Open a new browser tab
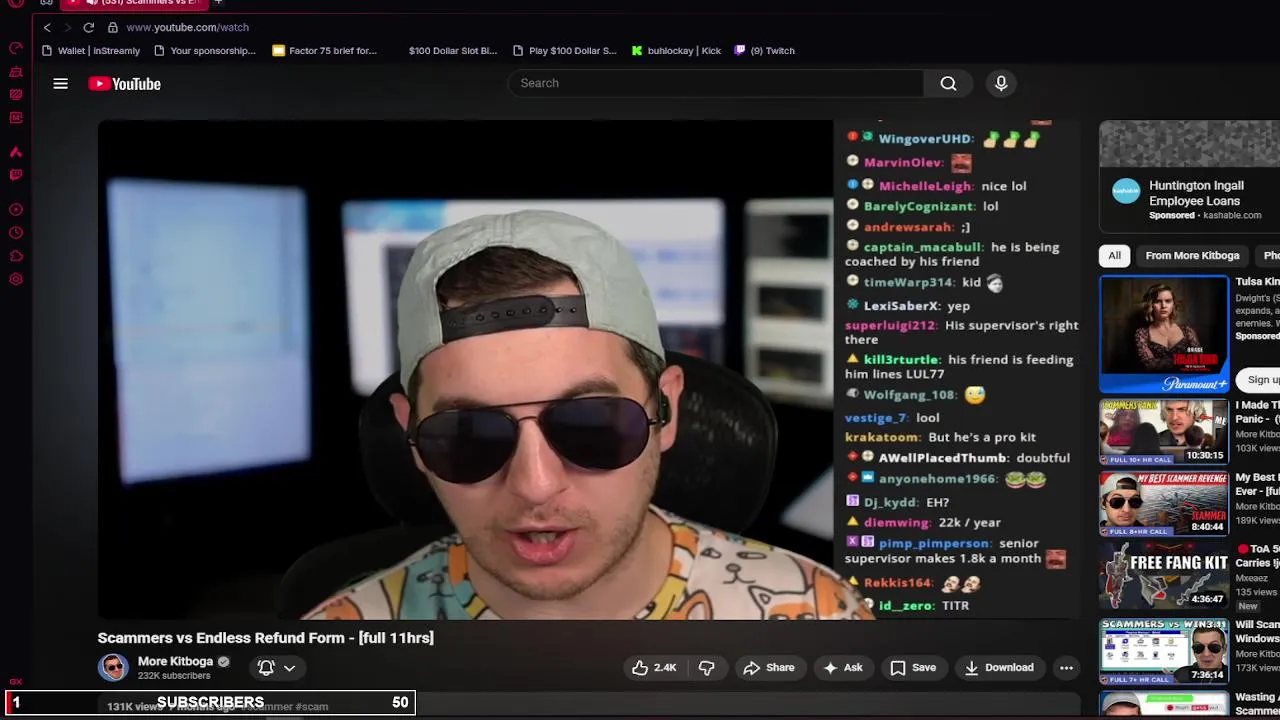 (218, 3)
